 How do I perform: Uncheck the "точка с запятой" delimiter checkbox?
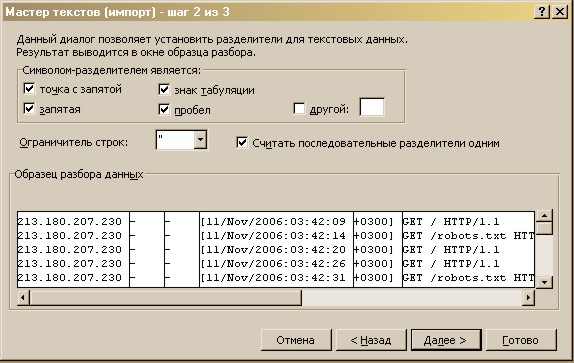click(29, 89)
